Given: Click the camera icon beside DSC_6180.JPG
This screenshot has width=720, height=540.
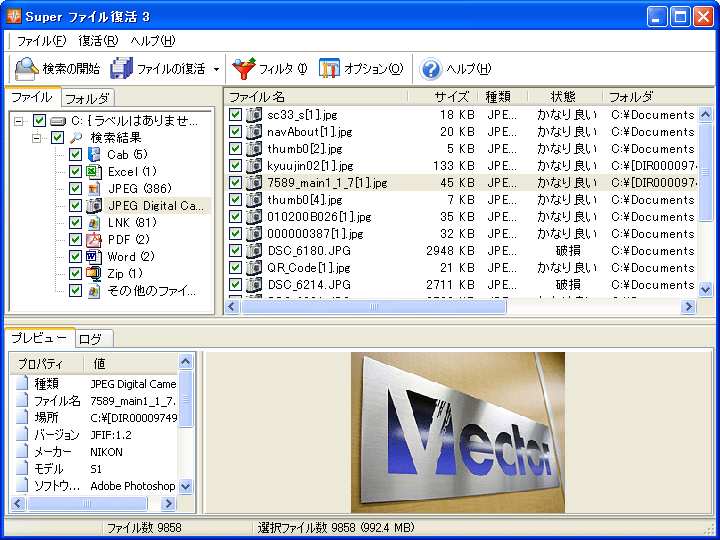Looking at the screenshot, I should click(x=254, y=250).
